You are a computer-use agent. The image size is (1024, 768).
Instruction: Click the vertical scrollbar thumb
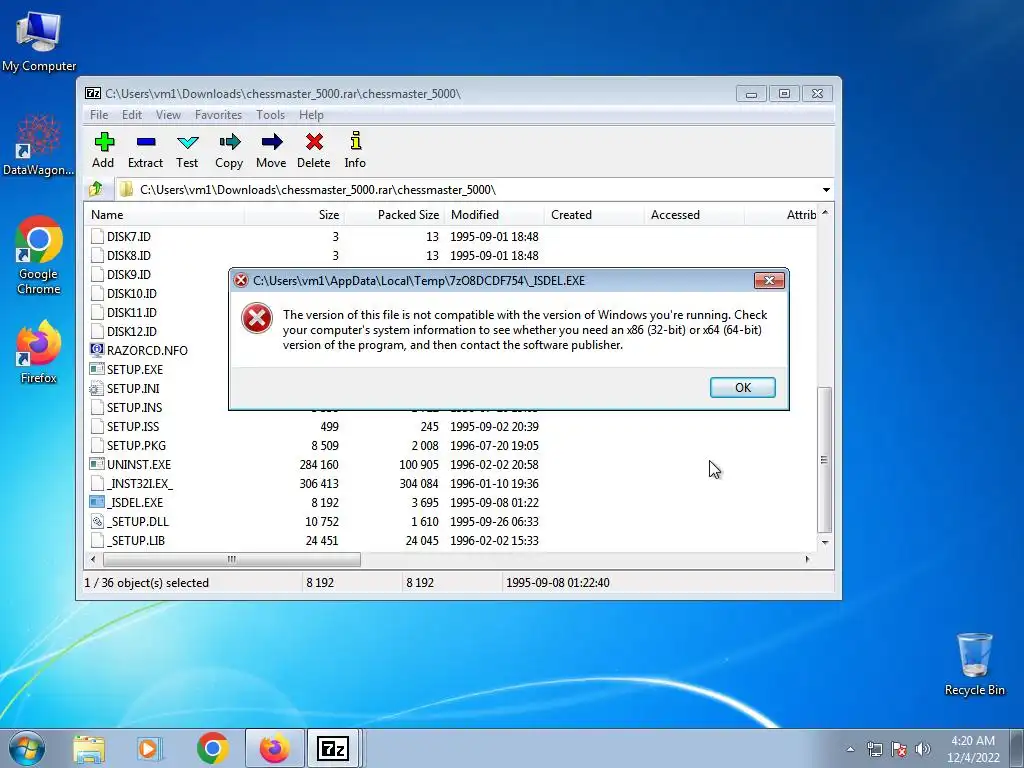(825, 460)
